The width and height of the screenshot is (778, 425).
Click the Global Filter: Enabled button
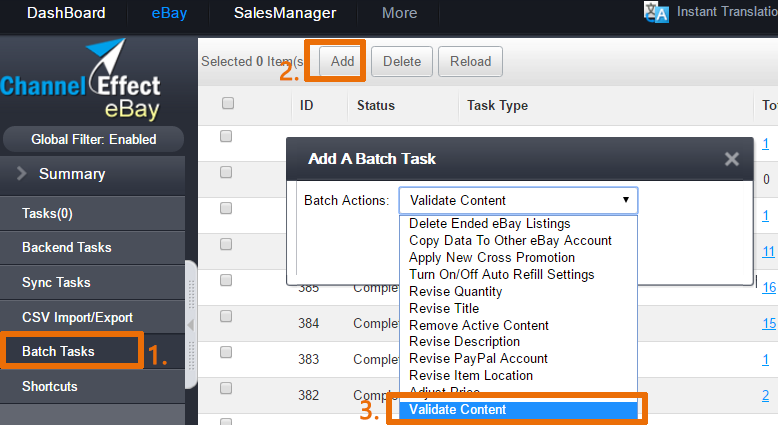tap(93, 139)
